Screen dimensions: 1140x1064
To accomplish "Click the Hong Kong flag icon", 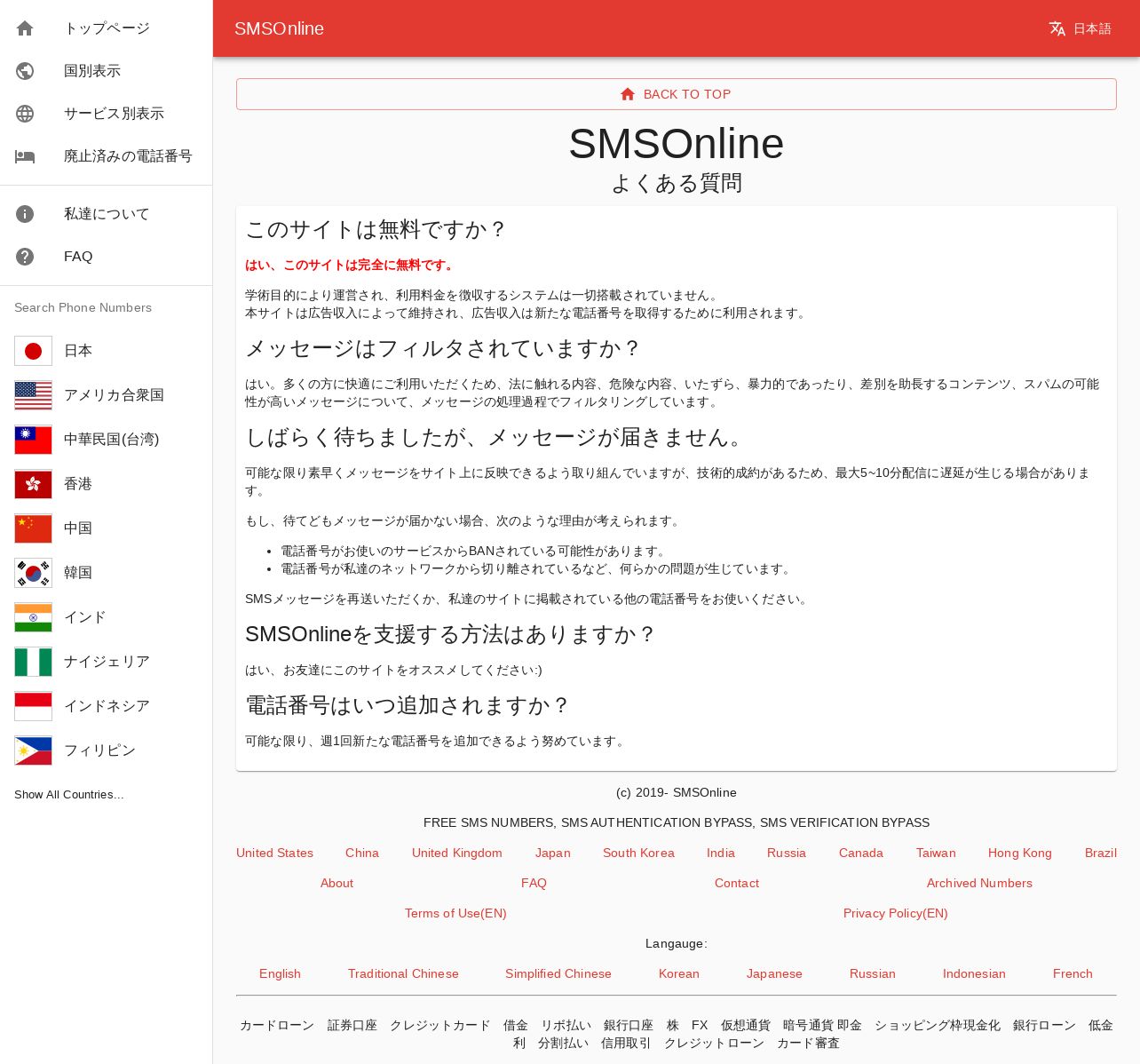I will click(x=33, y=484).
